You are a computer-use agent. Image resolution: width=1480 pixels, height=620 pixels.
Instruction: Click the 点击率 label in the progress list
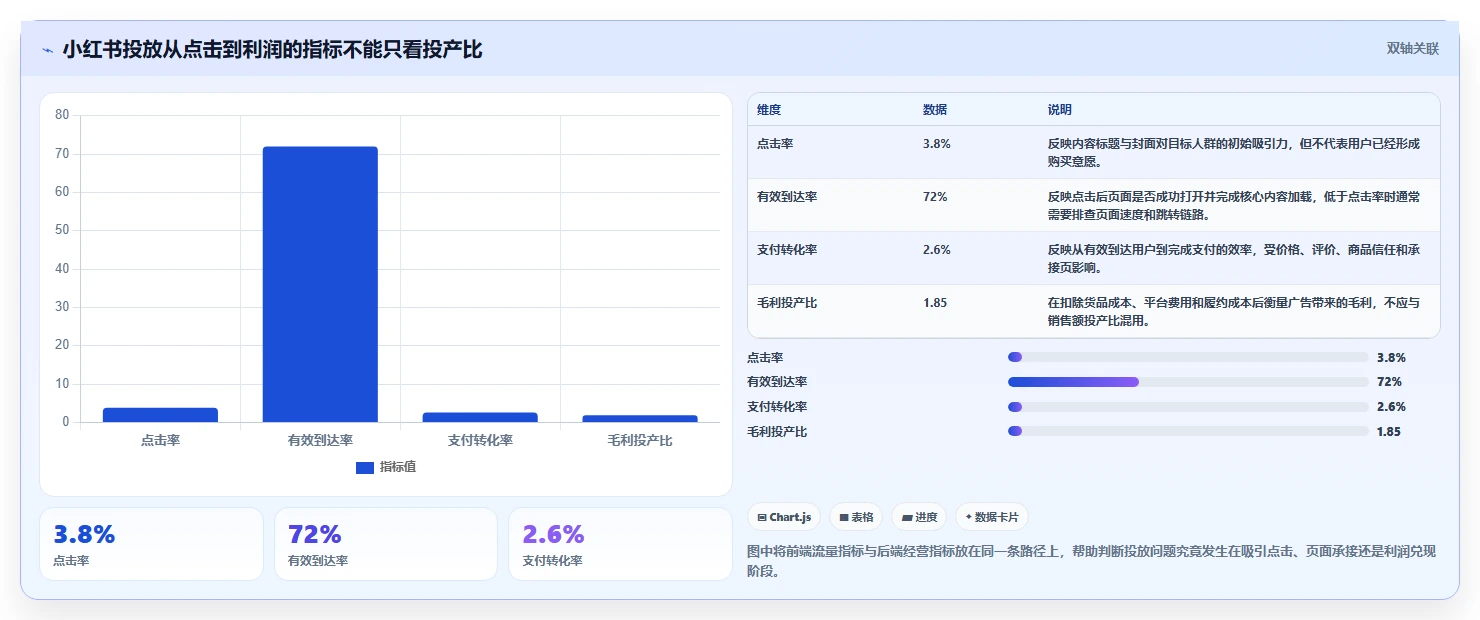(765, 357)
